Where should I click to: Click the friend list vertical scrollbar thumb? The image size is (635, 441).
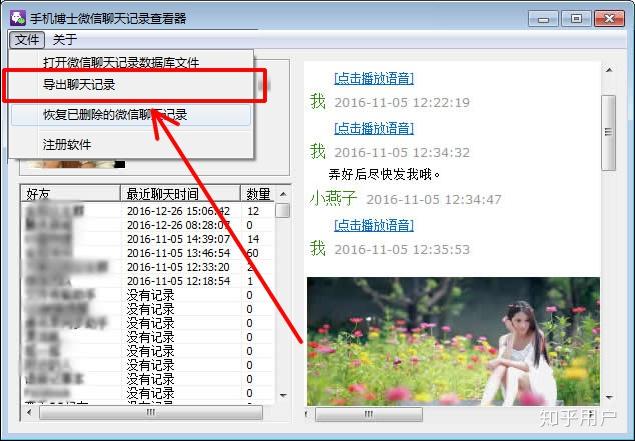[x=282, y=211]
